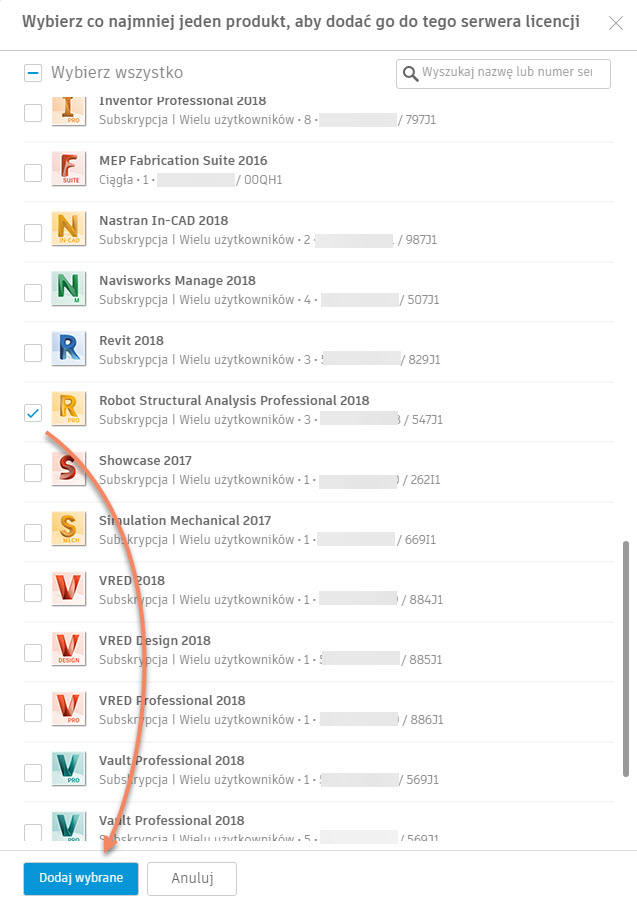Click the search magnifier icon
This screenshot has height=902, width=637.
coord(410,73)
